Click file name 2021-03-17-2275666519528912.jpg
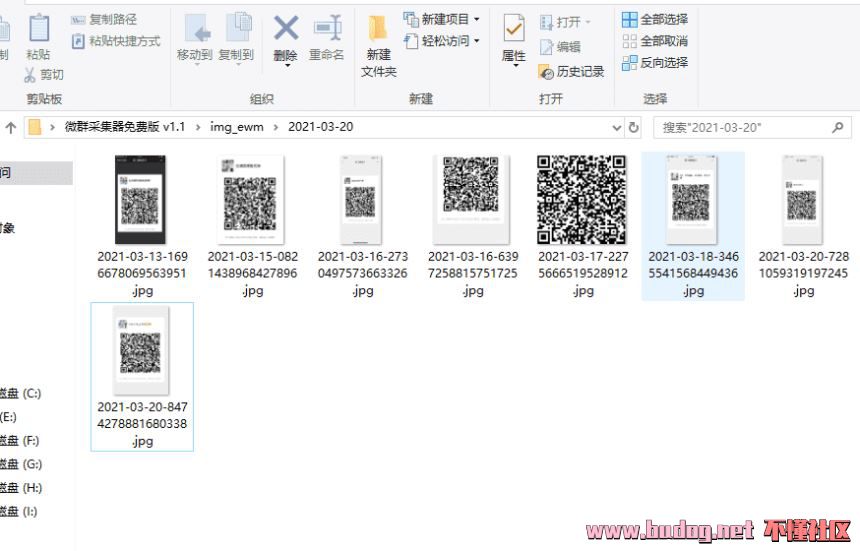 coord(583,273)
